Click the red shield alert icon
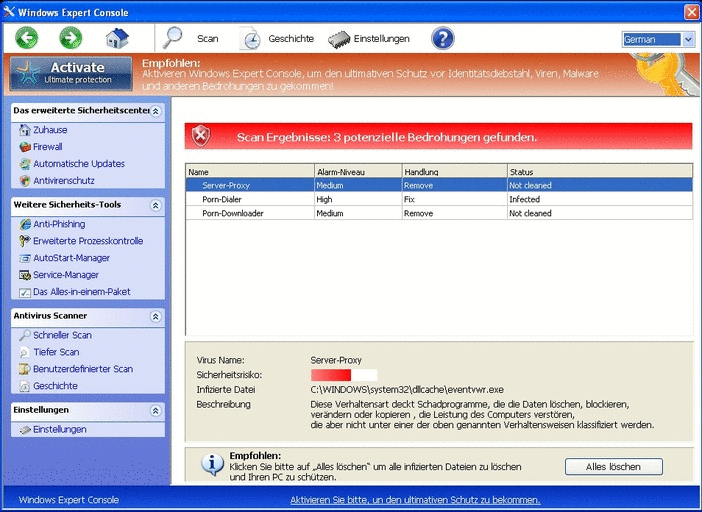Image resolution: width=702 pixels, height=512 pixels. (201, 136)
